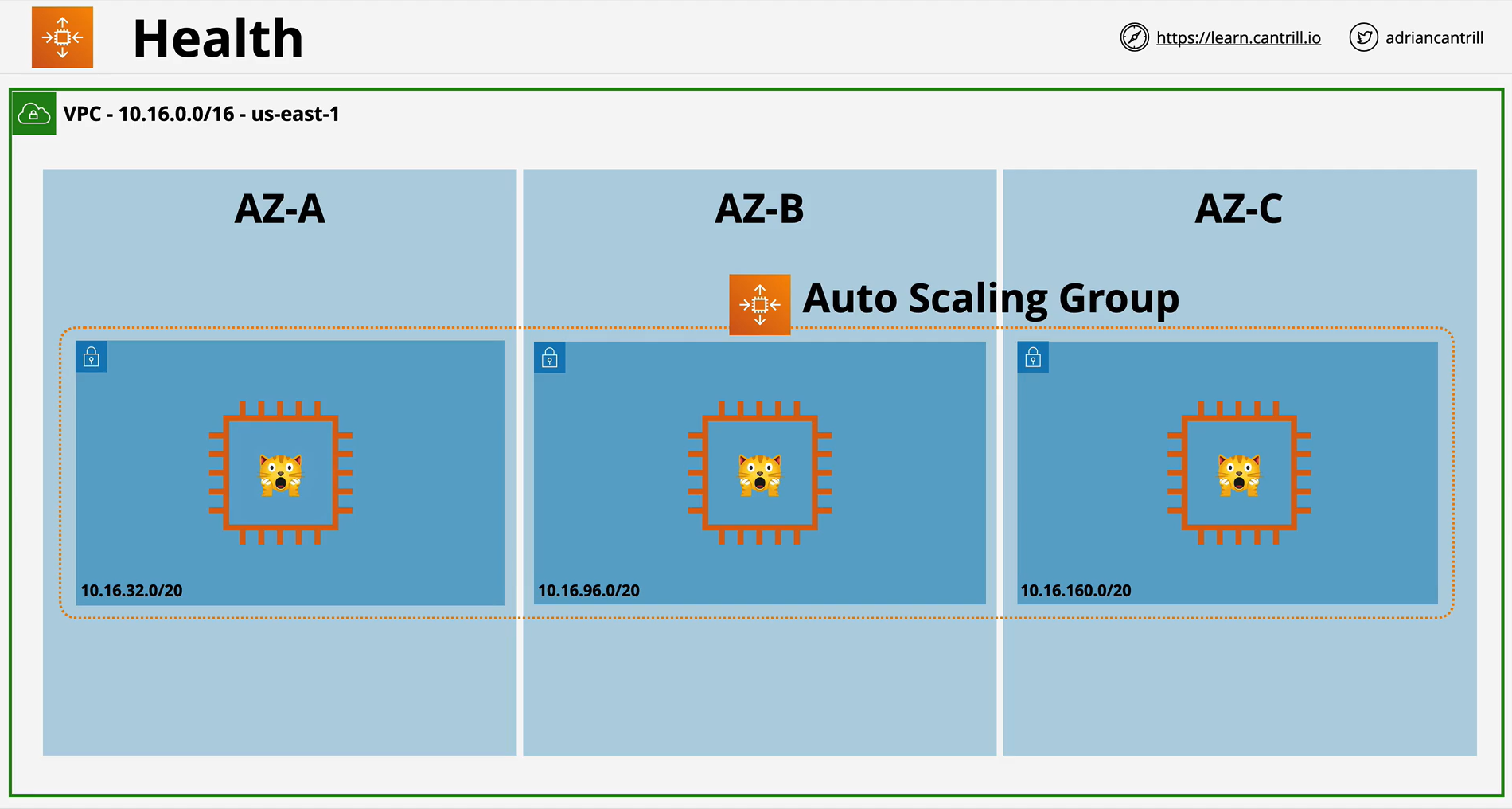Screen dimensions: 1512x809
Task: Select the 10.16.96.0/20 subnet label
Action: 589,591
